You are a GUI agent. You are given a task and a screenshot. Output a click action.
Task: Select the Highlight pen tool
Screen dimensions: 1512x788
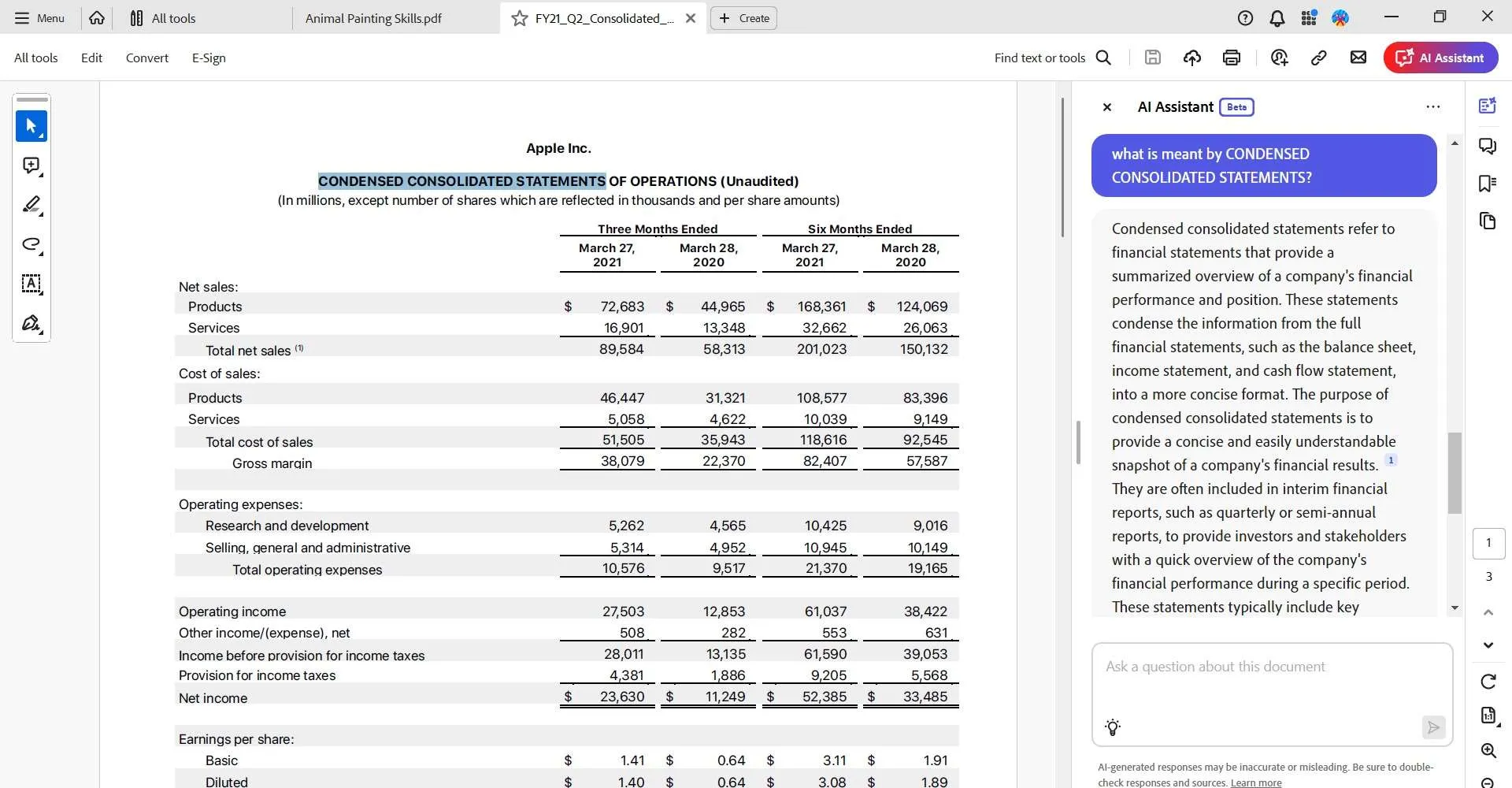tap(31, 205)
